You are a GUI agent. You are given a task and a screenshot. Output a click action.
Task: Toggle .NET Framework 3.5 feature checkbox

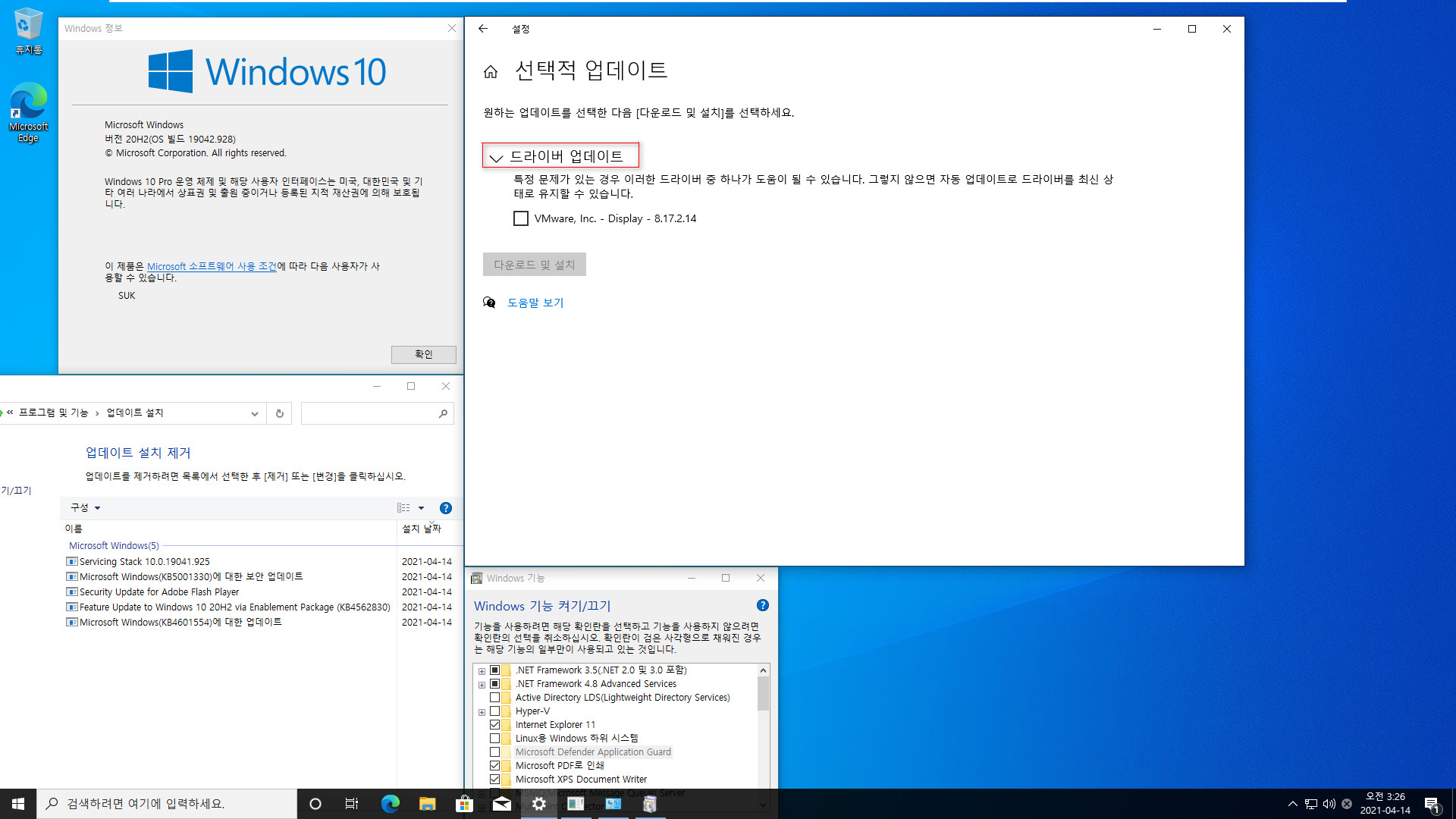(x=495, y=670)
